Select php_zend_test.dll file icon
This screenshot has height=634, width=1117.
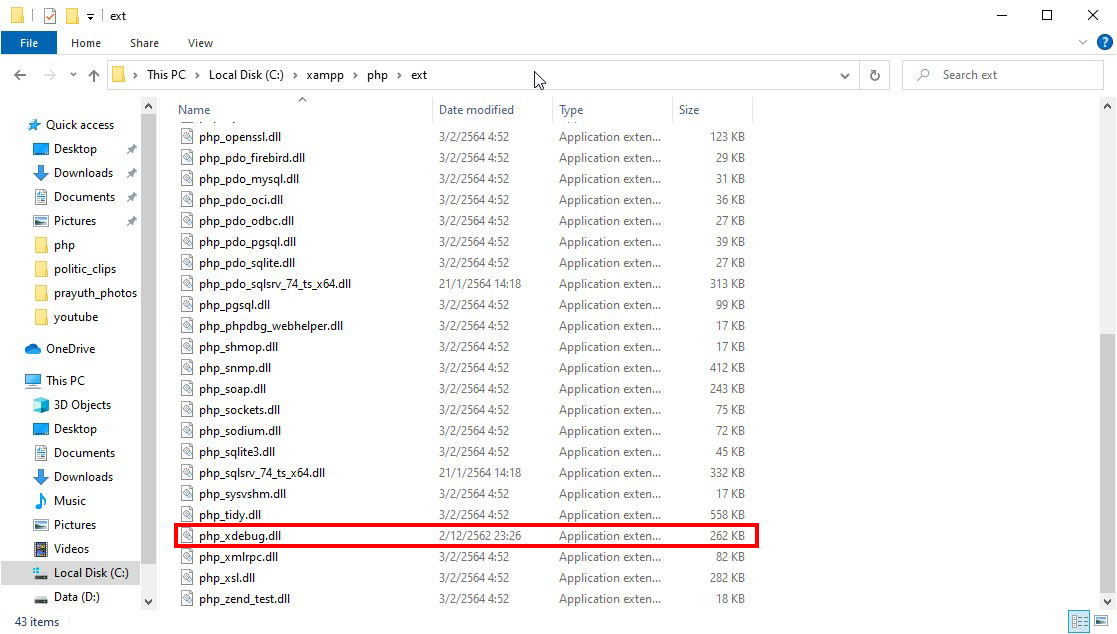187,599
